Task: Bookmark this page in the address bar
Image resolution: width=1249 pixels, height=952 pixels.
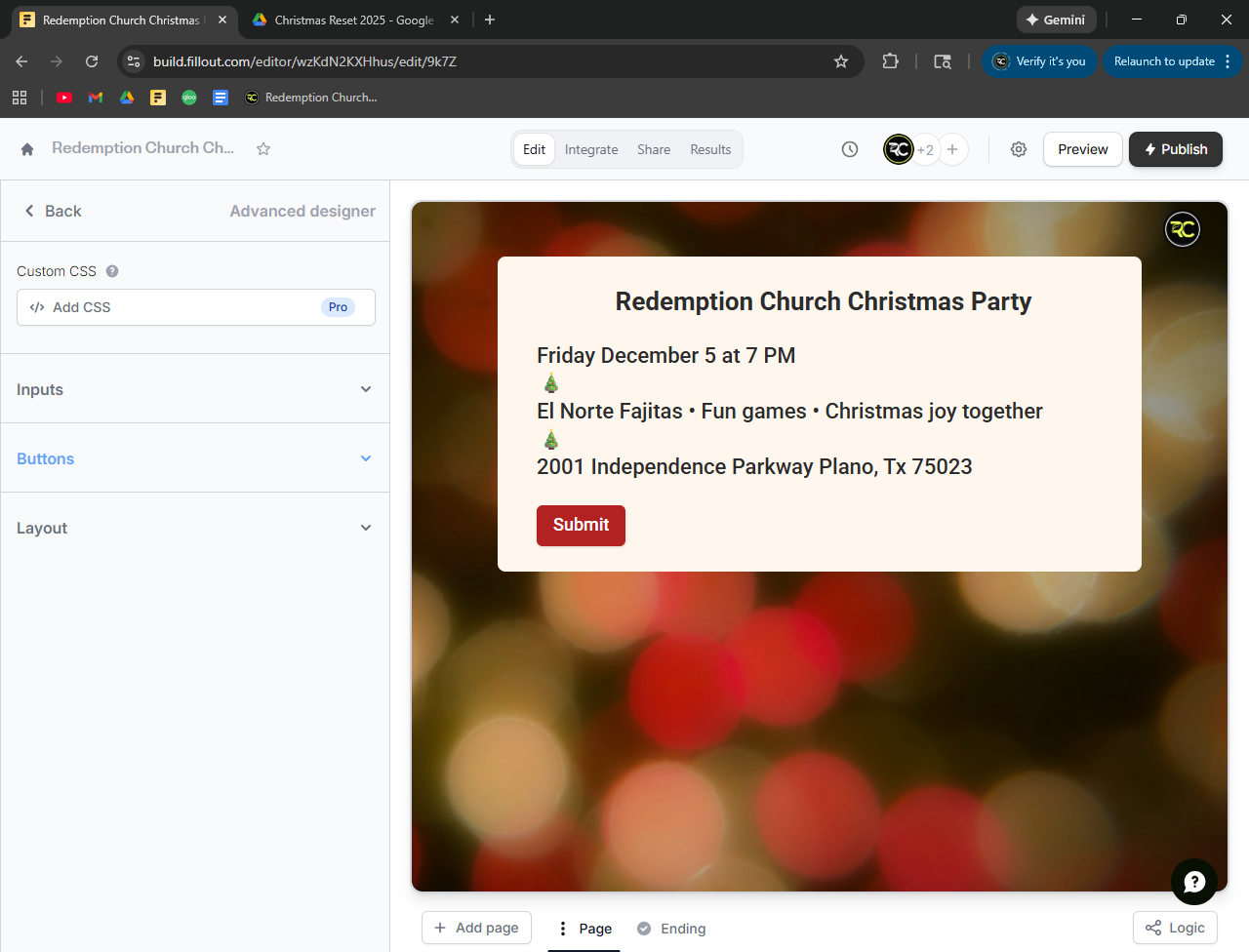Action: 841,61
